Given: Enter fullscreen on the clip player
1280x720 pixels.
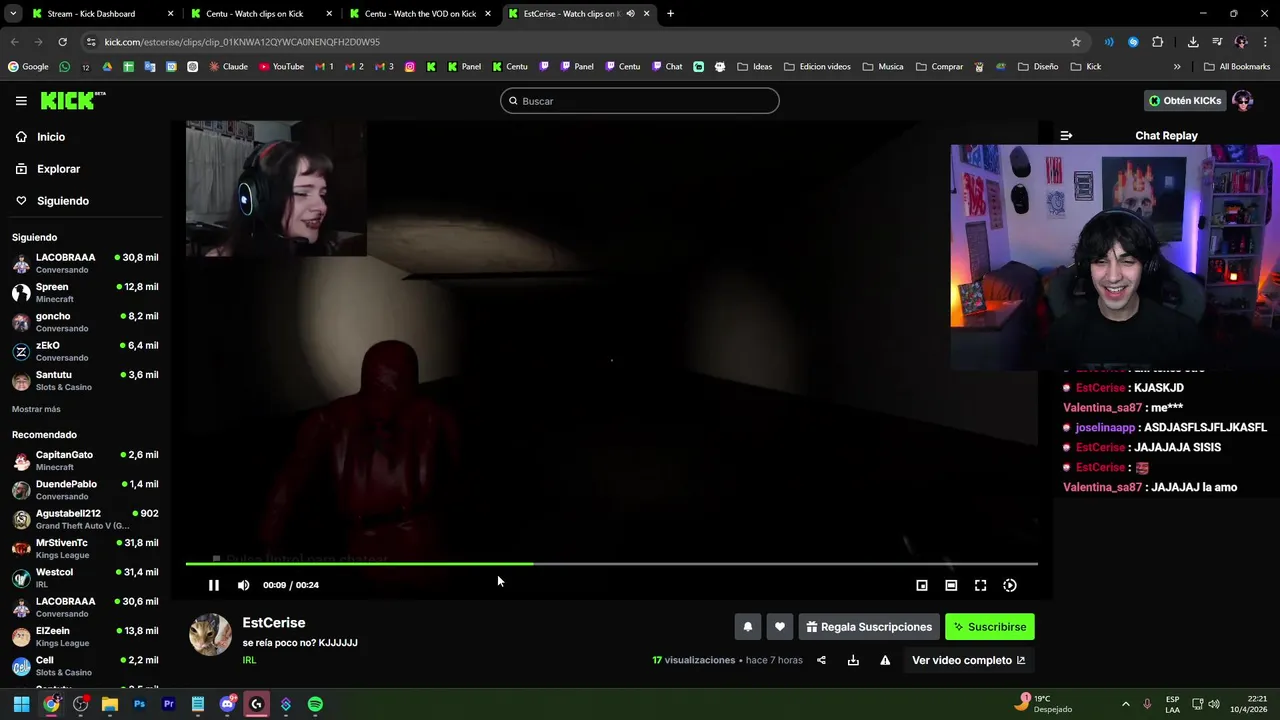Looking at the screenshot, I should click(x=980, y=585).
